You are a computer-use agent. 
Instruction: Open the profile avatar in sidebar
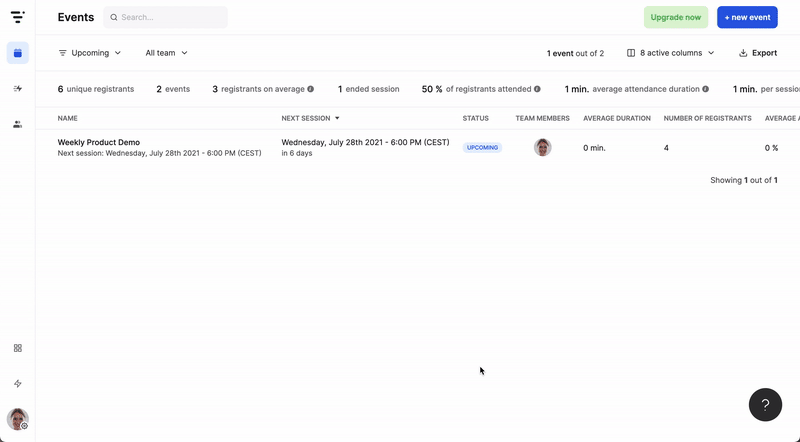tap(18, 419)
